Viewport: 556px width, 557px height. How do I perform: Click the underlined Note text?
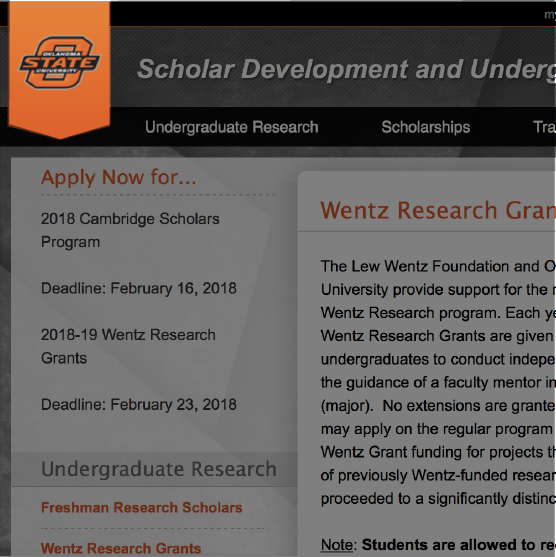coord(336,545)
